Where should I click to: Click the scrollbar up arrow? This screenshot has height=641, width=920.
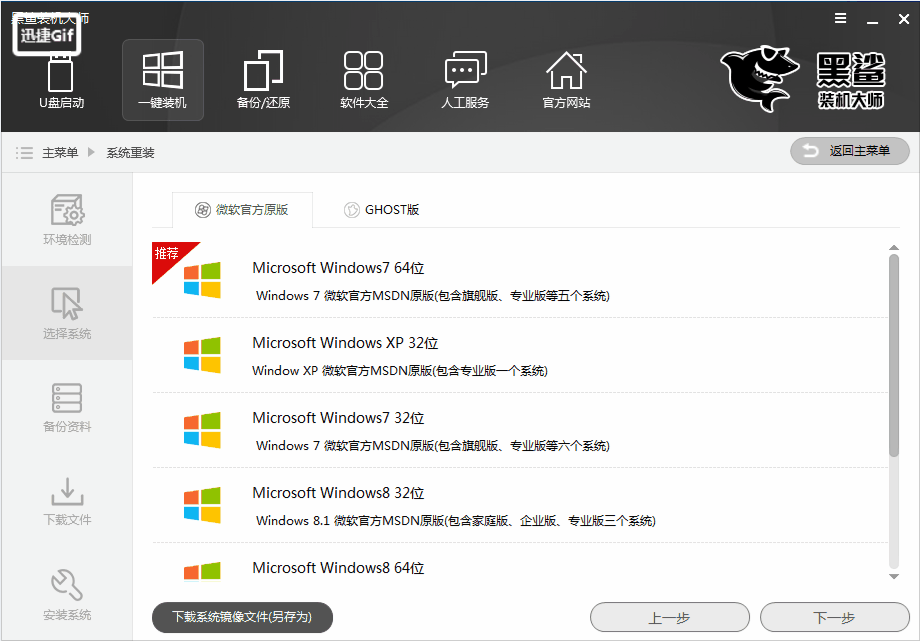pyautogui.click(x=894, y=248)
